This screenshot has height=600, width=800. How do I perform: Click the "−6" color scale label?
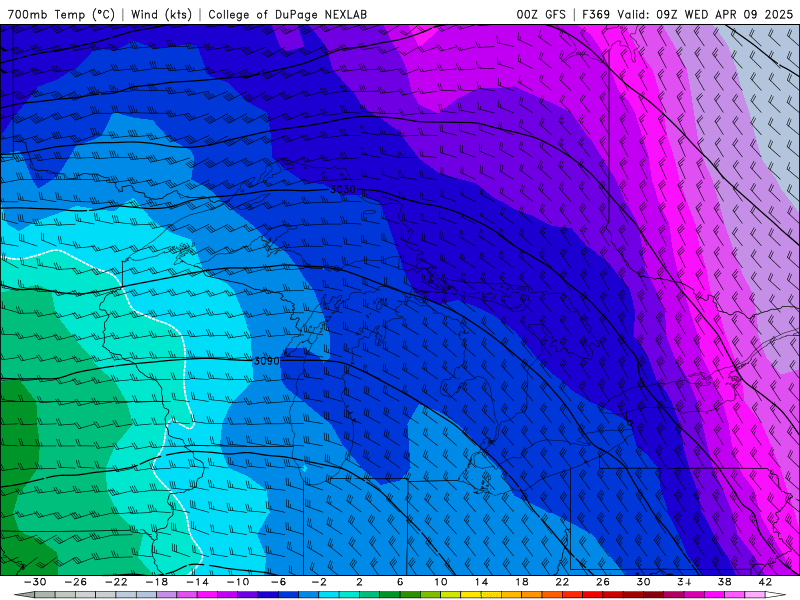279,582
